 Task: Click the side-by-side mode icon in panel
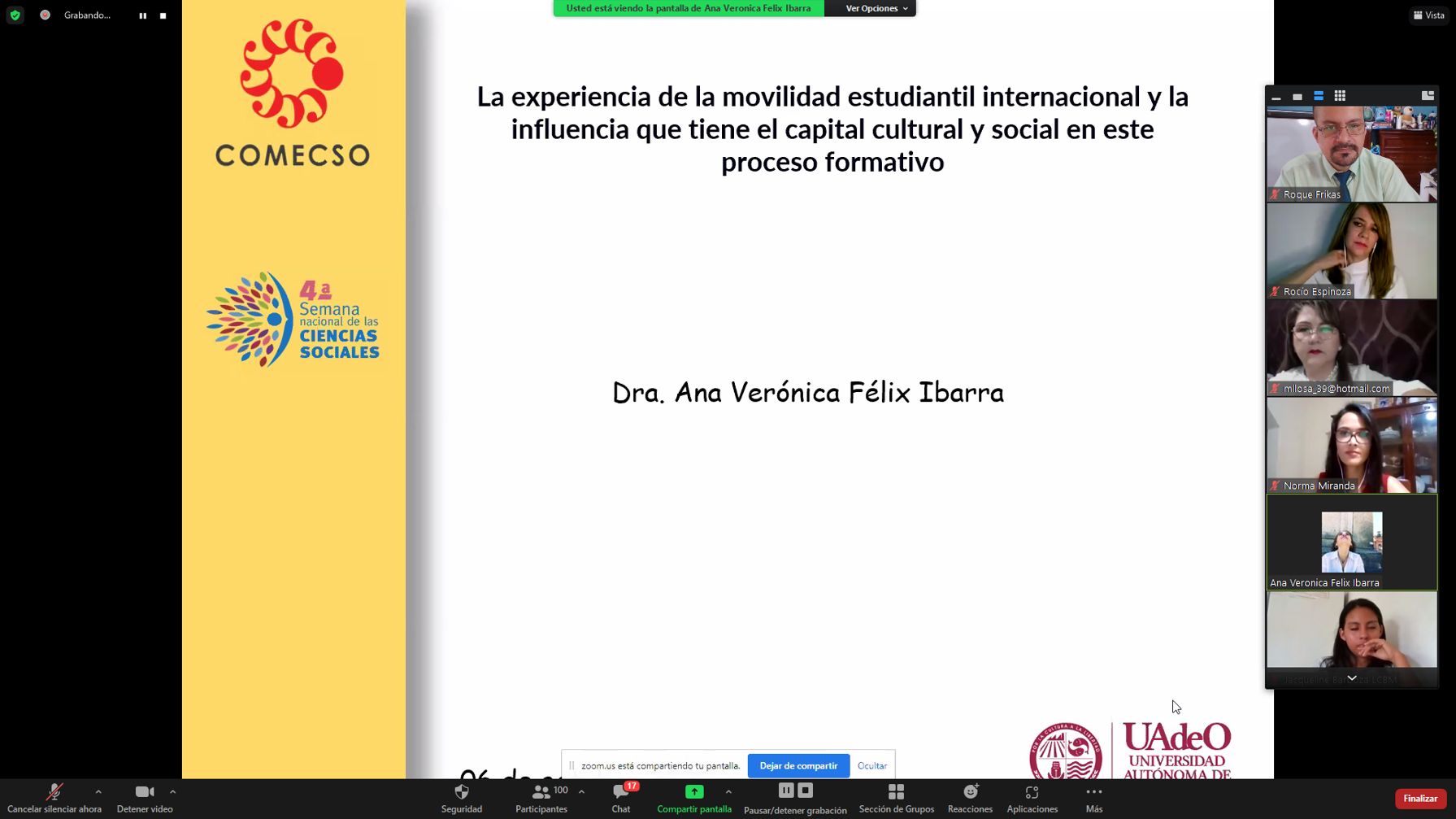coord(1428,96)
